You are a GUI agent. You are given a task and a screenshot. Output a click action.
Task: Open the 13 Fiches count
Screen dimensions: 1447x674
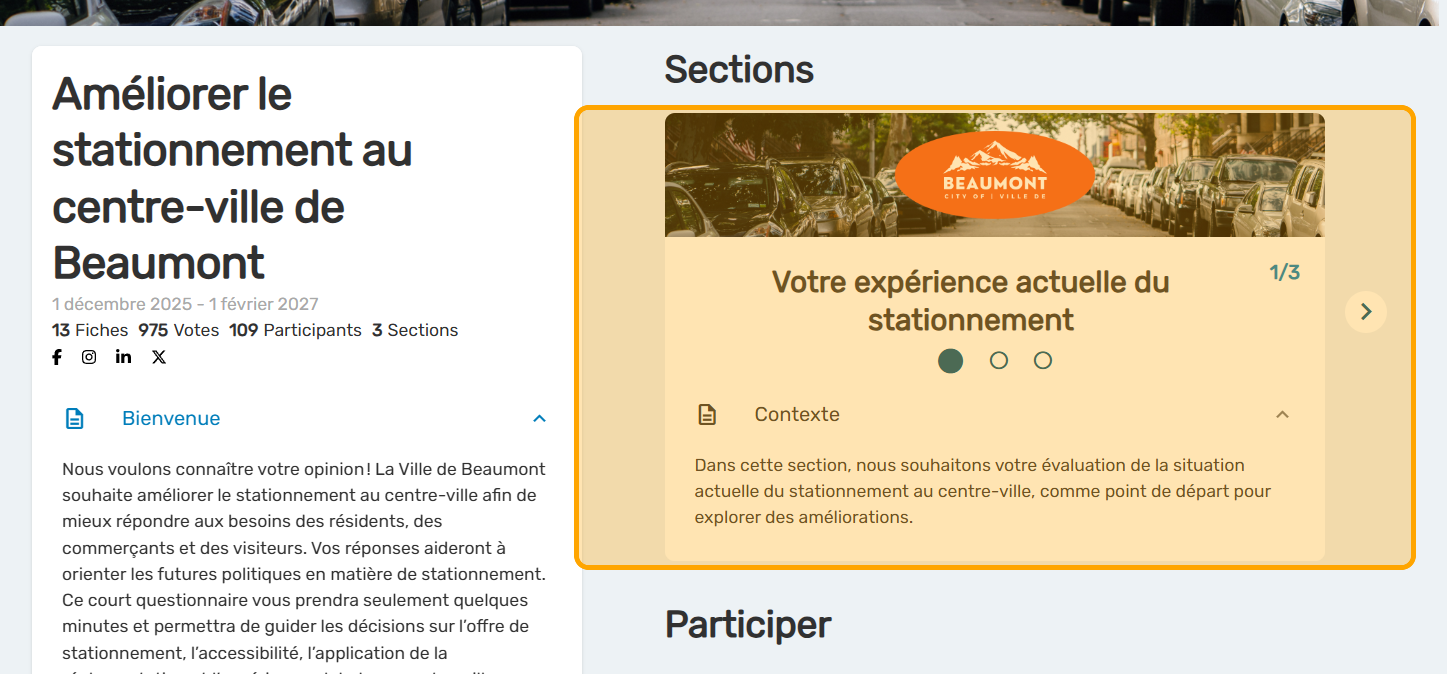[x=90, y=330]
